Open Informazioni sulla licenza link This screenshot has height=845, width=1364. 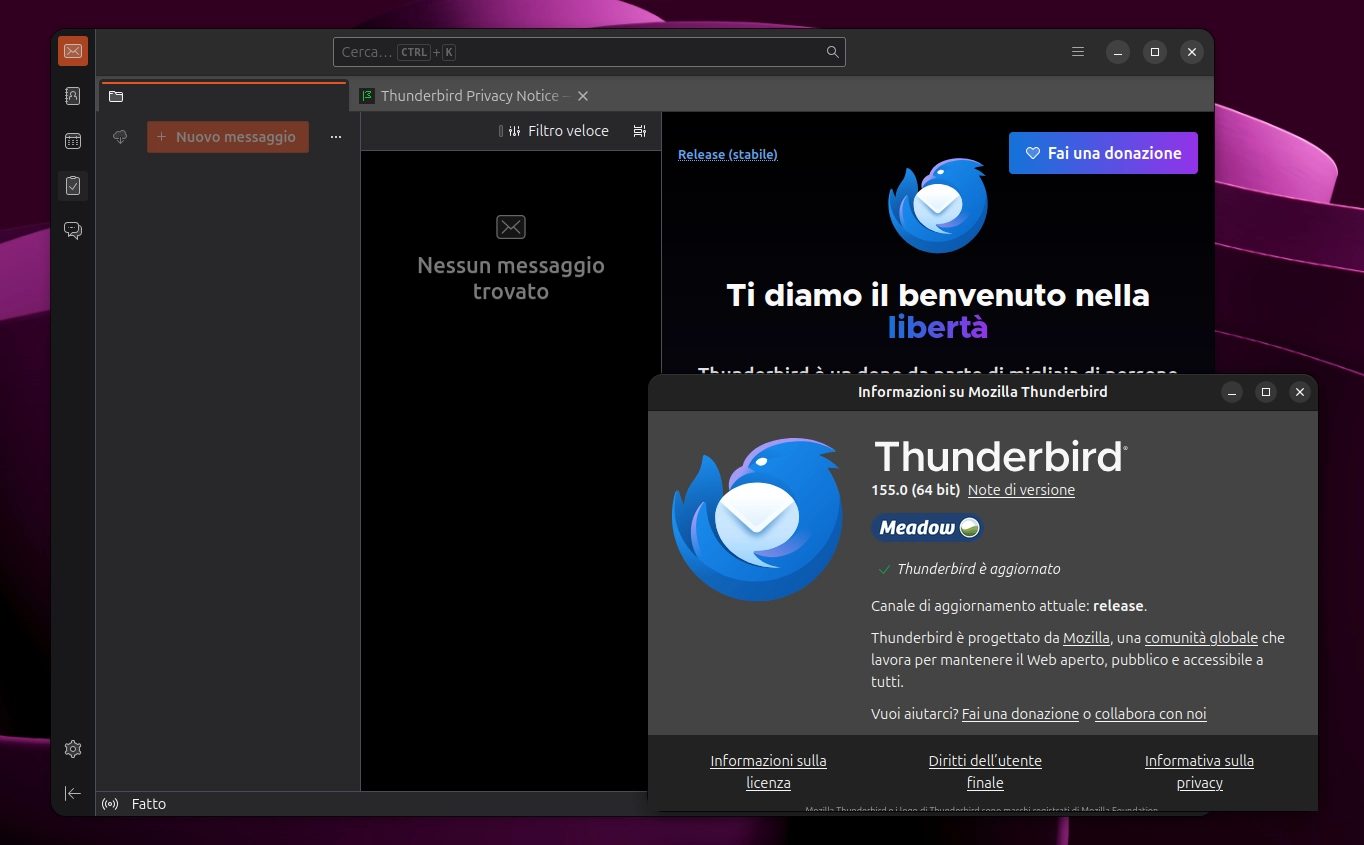point(768,772)
